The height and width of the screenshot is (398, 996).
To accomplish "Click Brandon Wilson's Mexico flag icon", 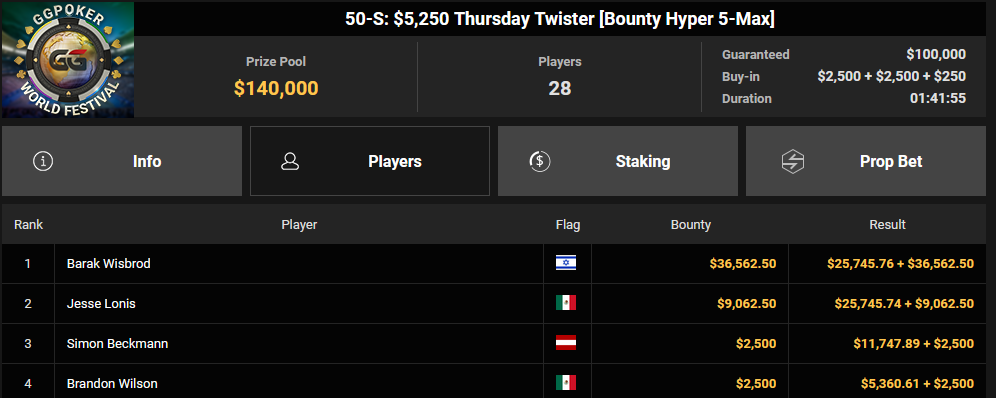I will point(566,383).
